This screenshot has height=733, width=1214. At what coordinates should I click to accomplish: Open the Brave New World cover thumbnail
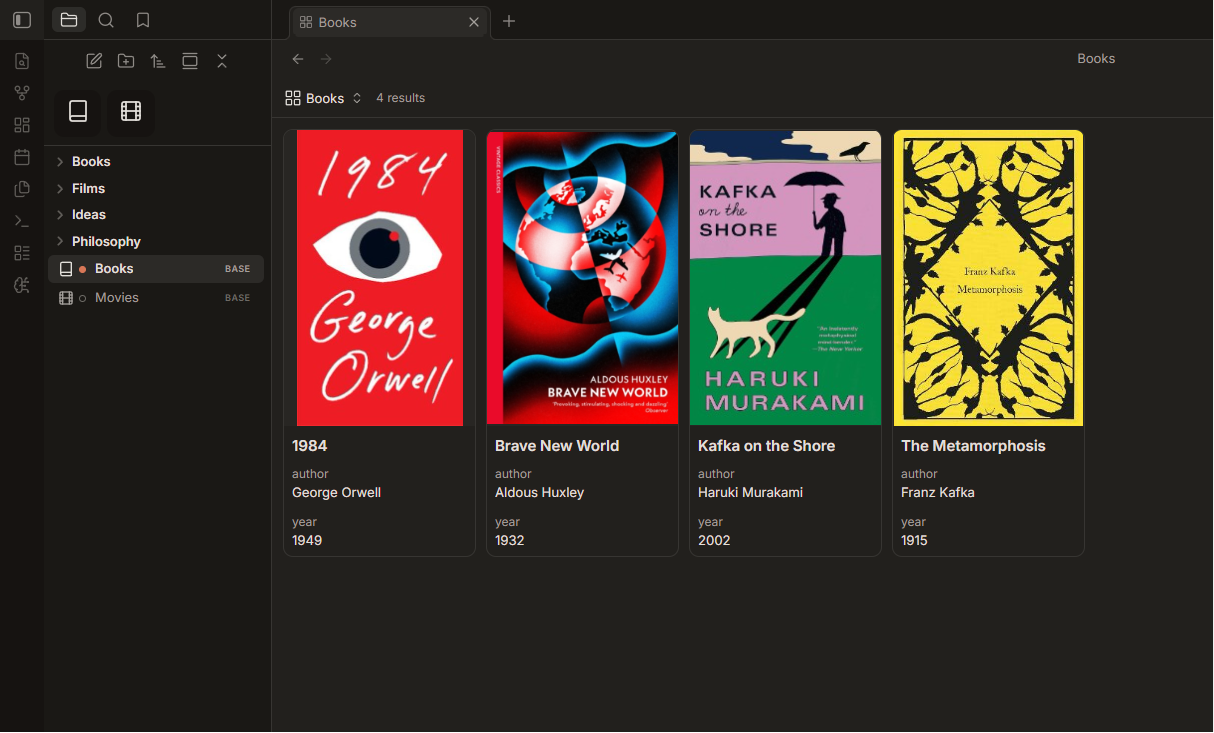click(x=583, y=278)
